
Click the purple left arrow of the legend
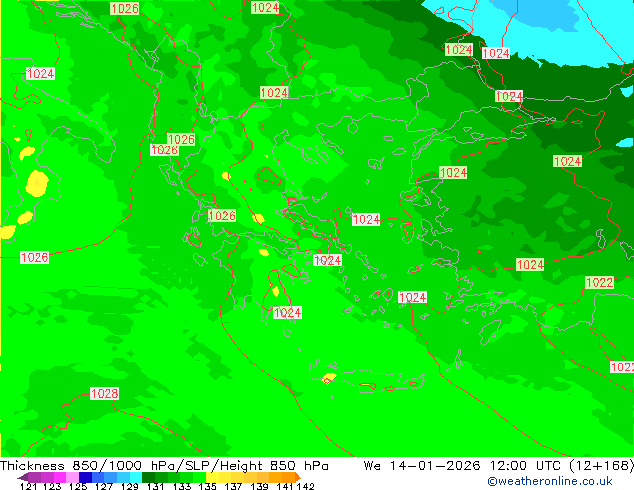click(23, 477)
